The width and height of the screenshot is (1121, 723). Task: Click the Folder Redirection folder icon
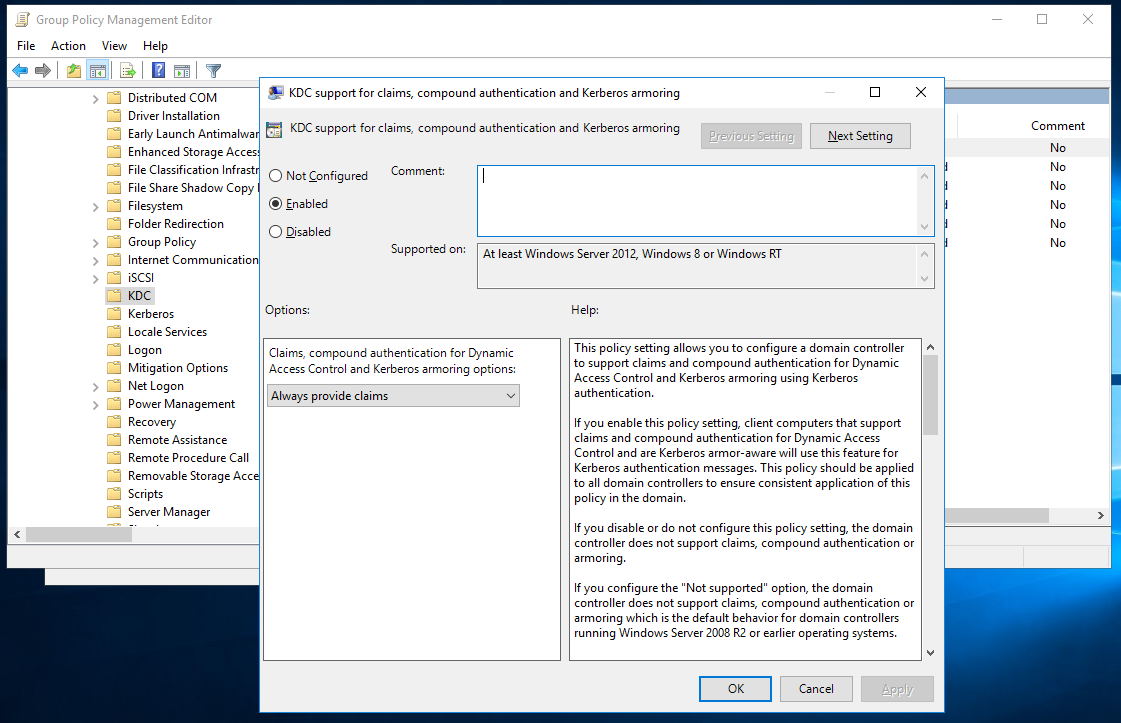pos(114,223)
